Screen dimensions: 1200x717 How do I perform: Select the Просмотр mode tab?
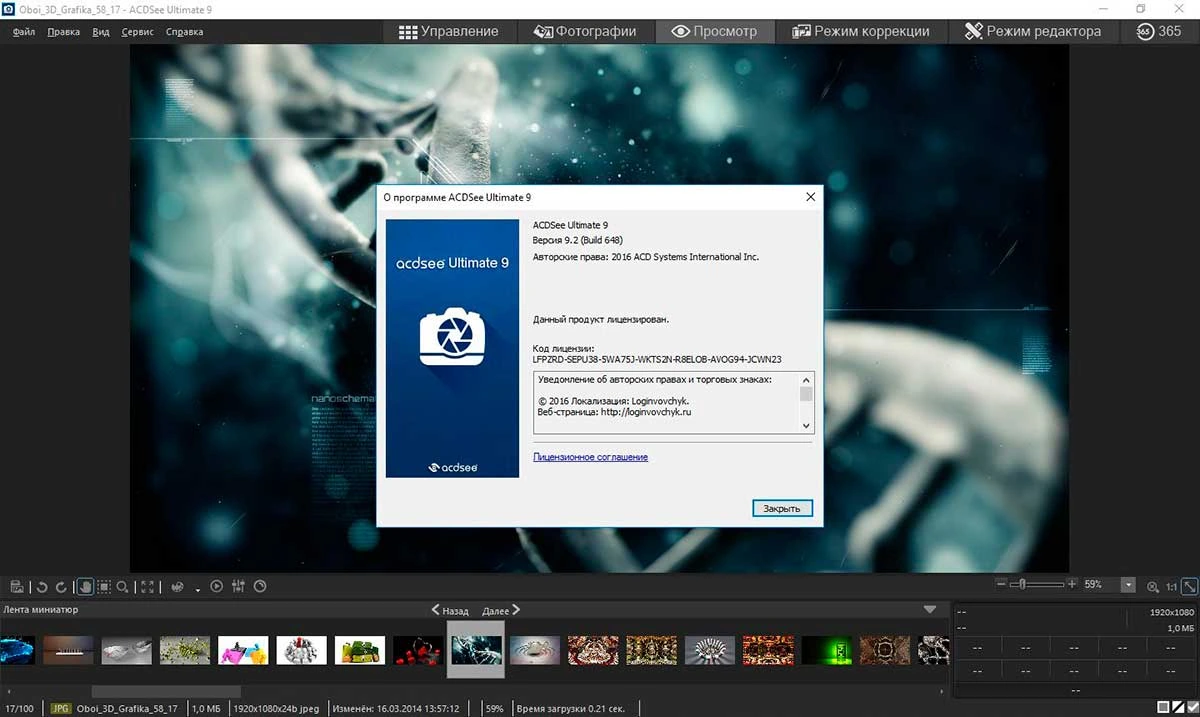(714, 31)
